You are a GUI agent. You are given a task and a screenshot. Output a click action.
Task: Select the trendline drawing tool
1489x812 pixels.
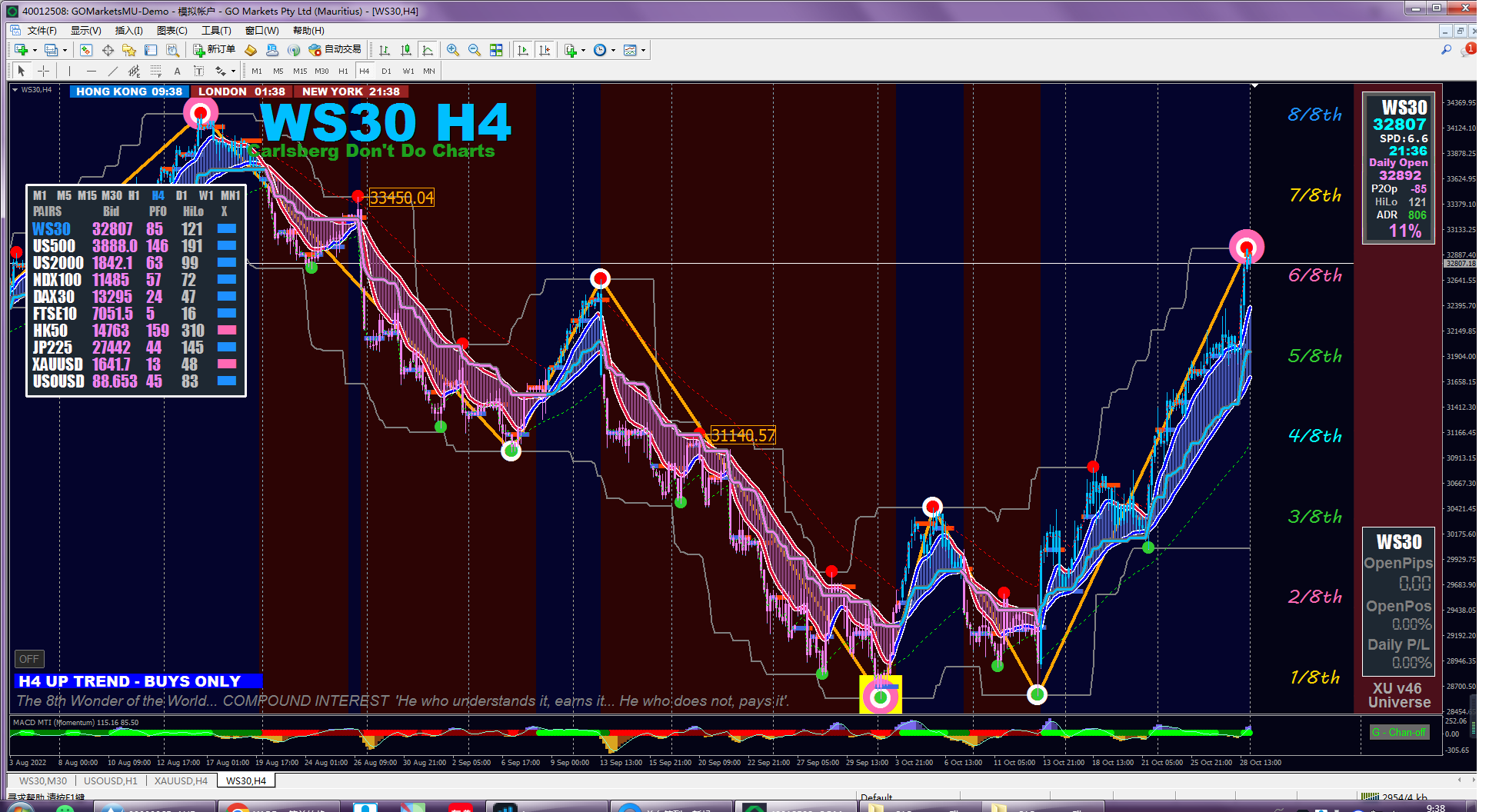pyautogui.click(x=113, y=71)
